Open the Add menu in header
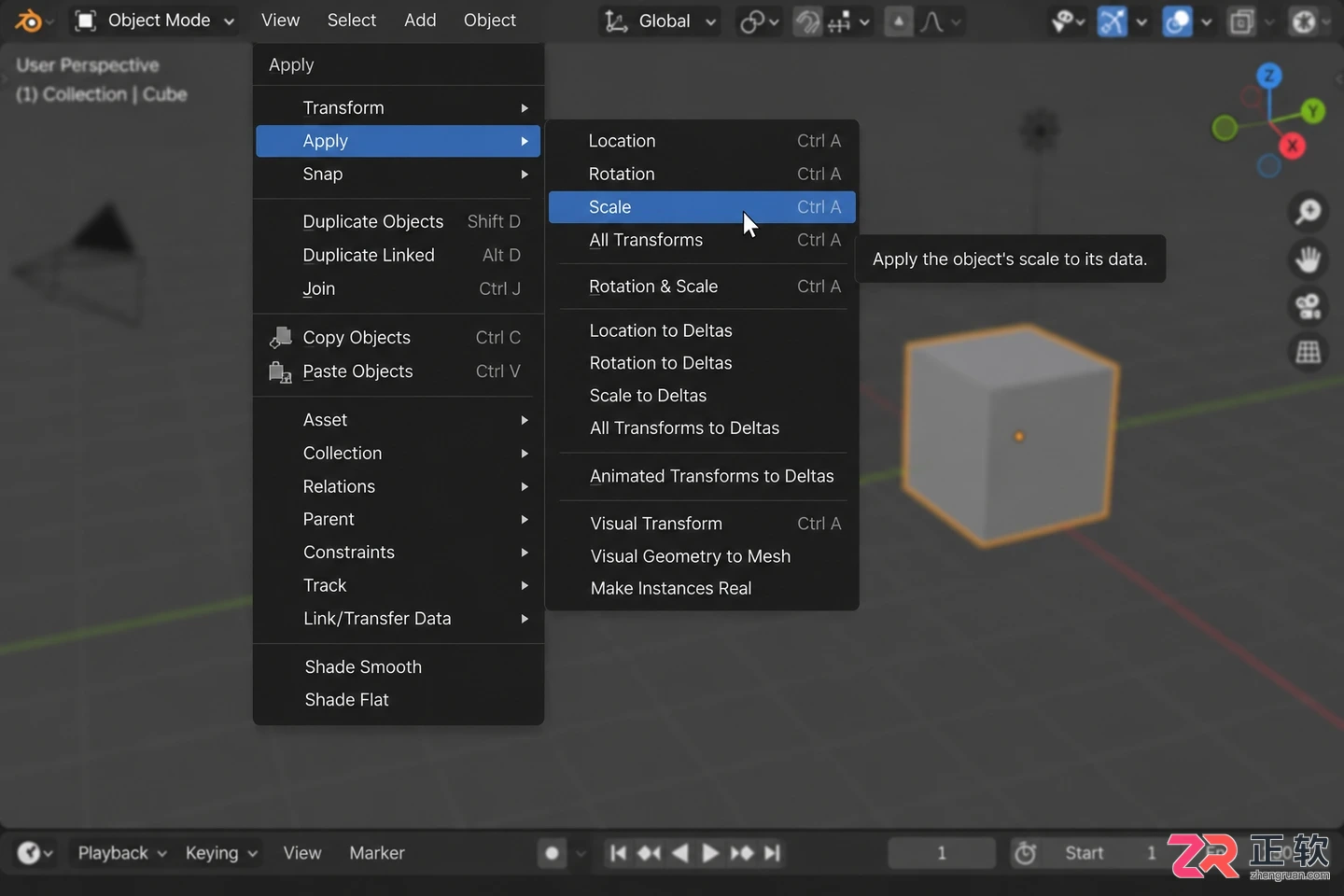 pyautogui.click(x=420, y=21)
